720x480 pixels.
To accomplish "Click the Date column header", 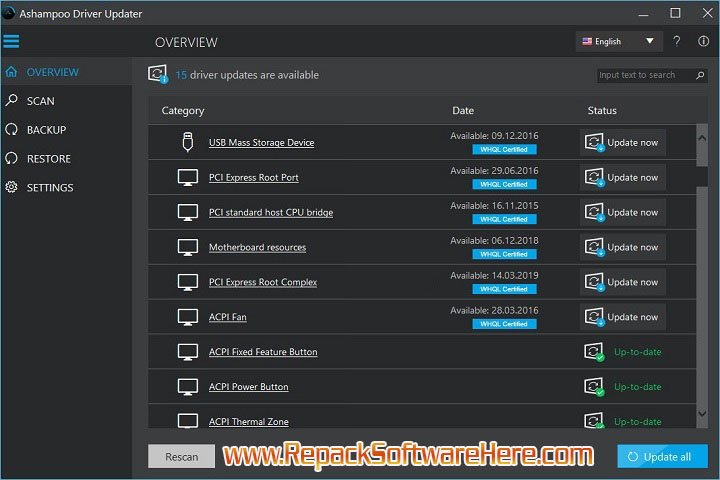I will click(463, 110).
